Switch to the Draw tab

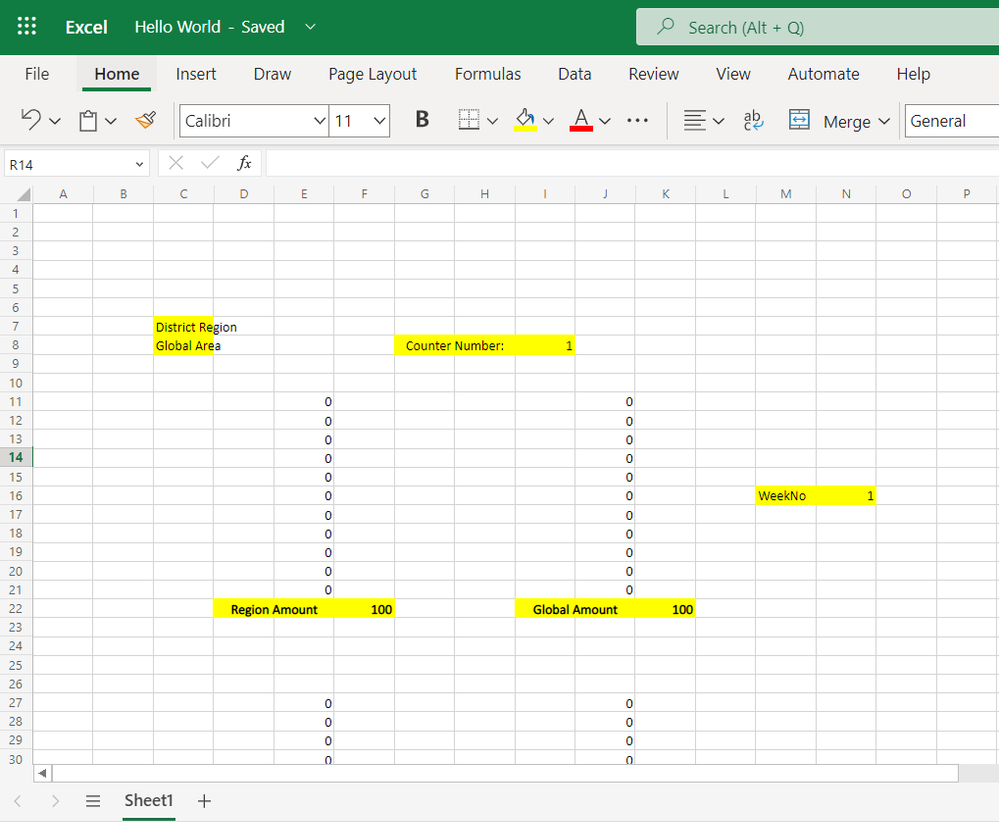tap(272, 74)
